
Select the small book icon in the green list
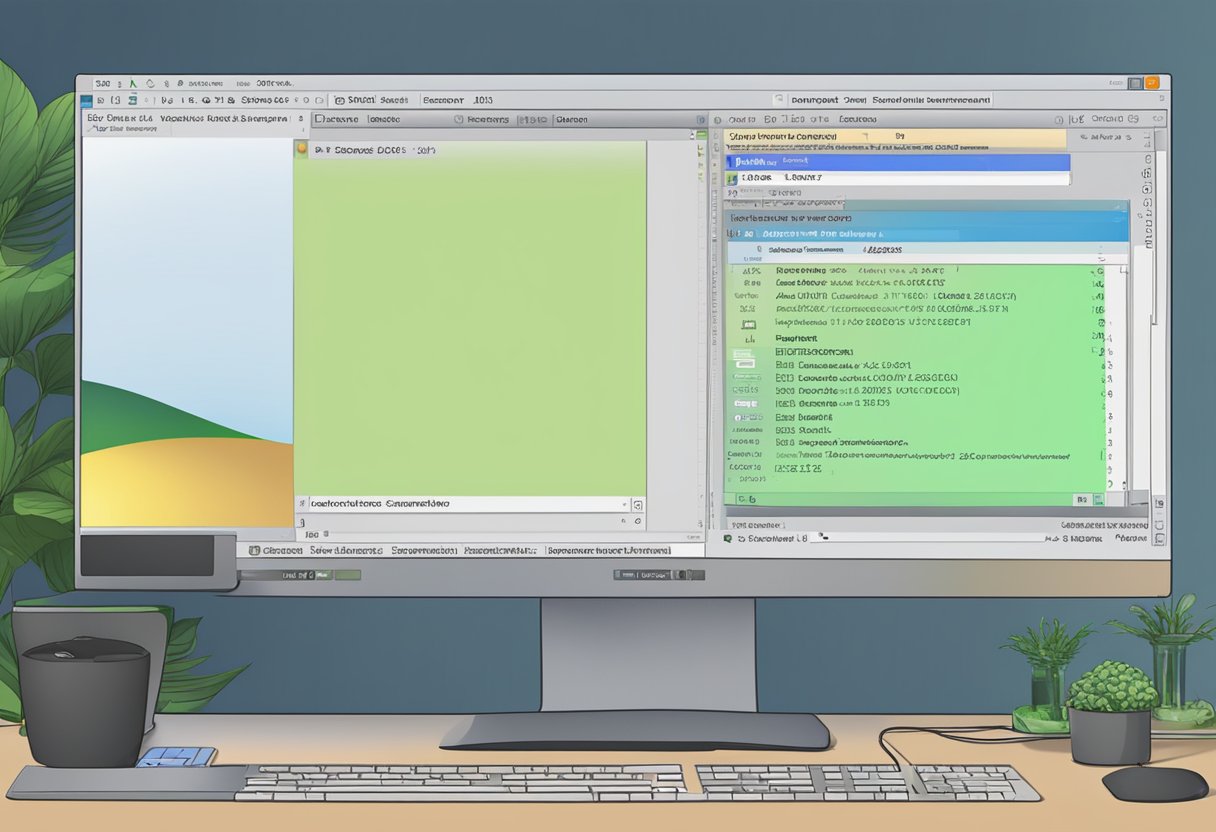click(749, 324)
